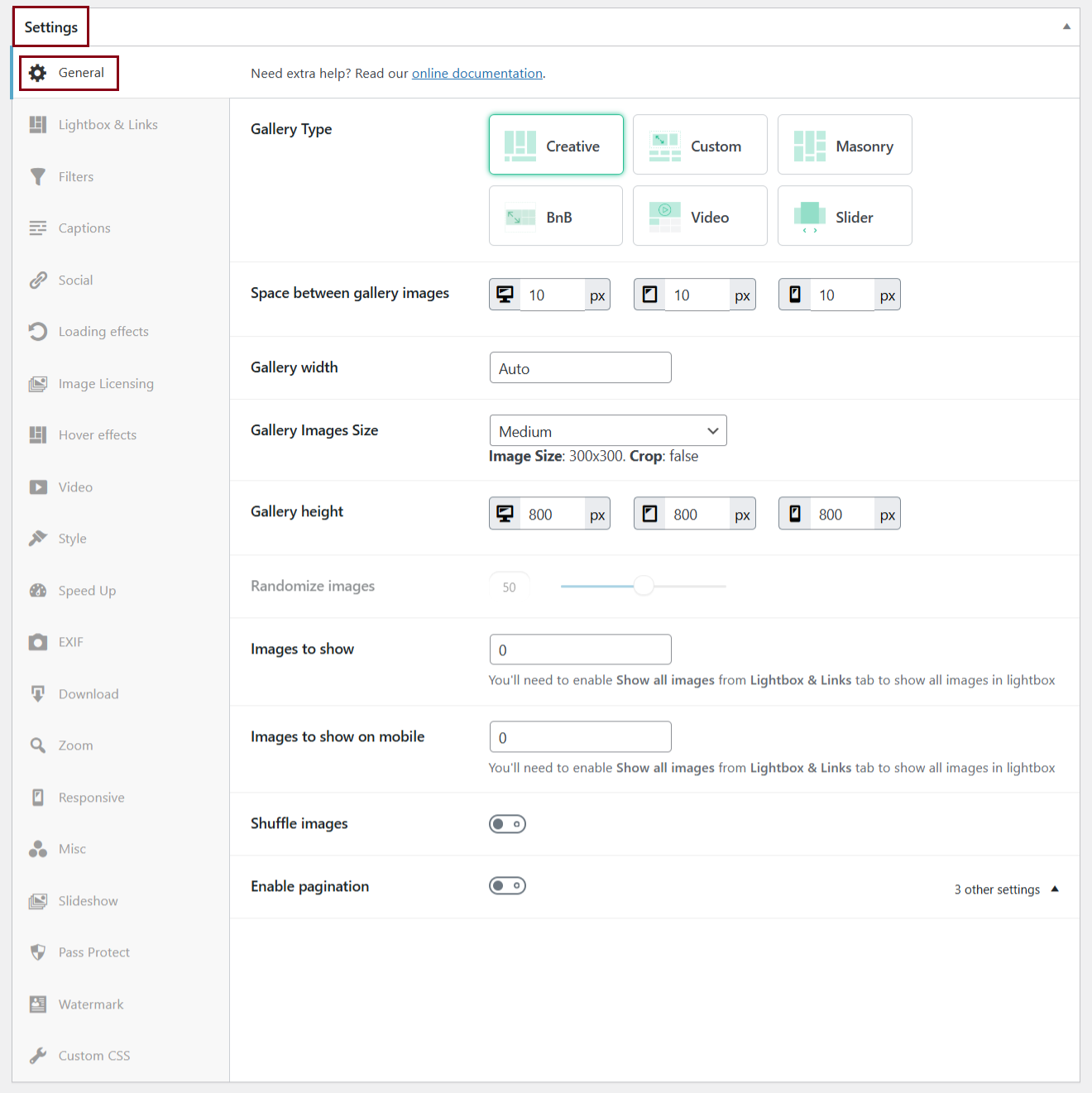Click the Randomize images slider handle

pos(644,586)
